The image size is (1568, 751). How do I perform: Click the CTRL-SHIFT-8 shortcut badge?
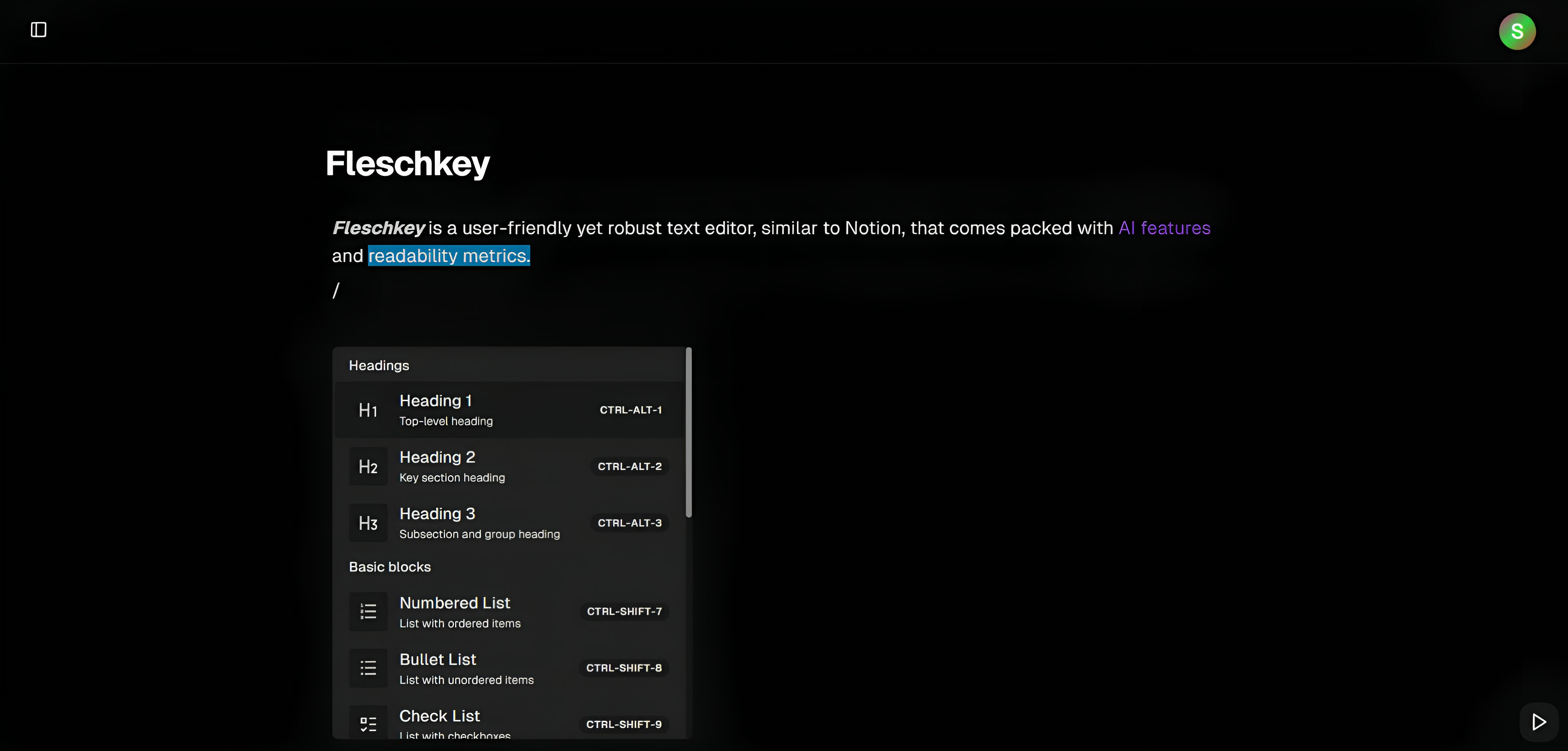[x=624, y=668]
